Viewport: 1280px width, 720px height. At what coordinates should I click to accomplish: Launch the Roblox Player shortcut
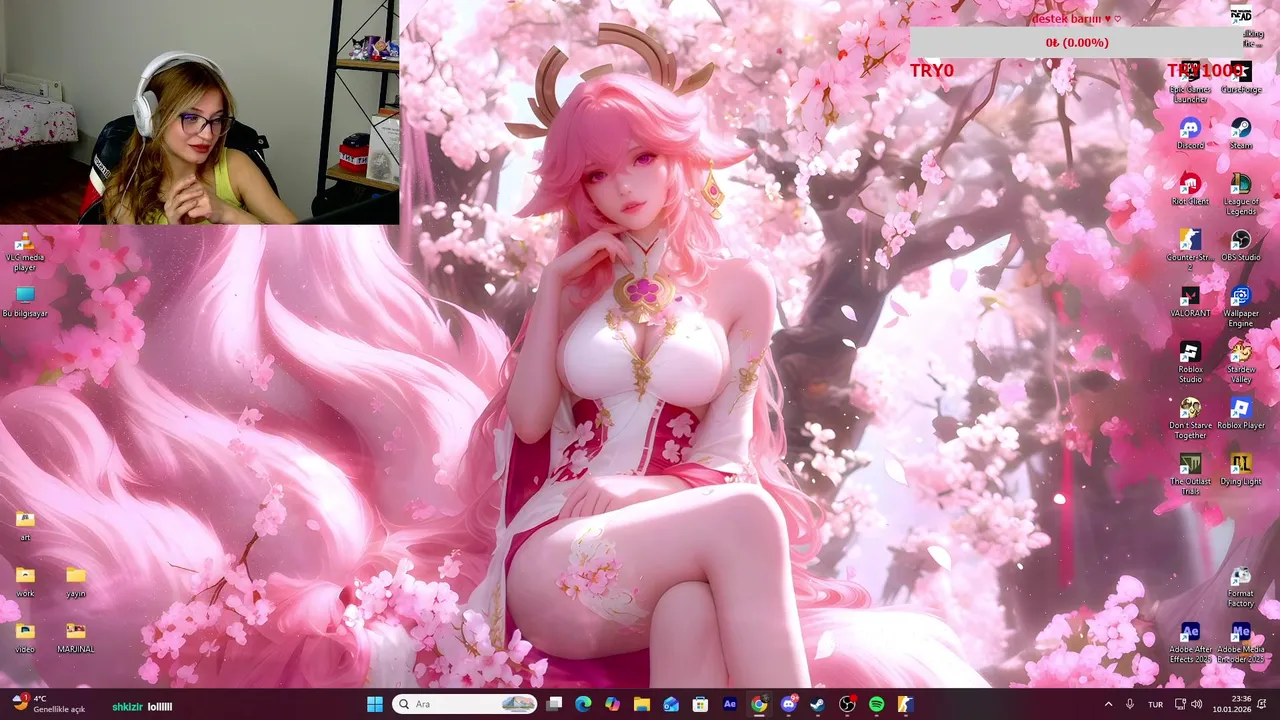pyautogui.click(x=1241, y=414)
